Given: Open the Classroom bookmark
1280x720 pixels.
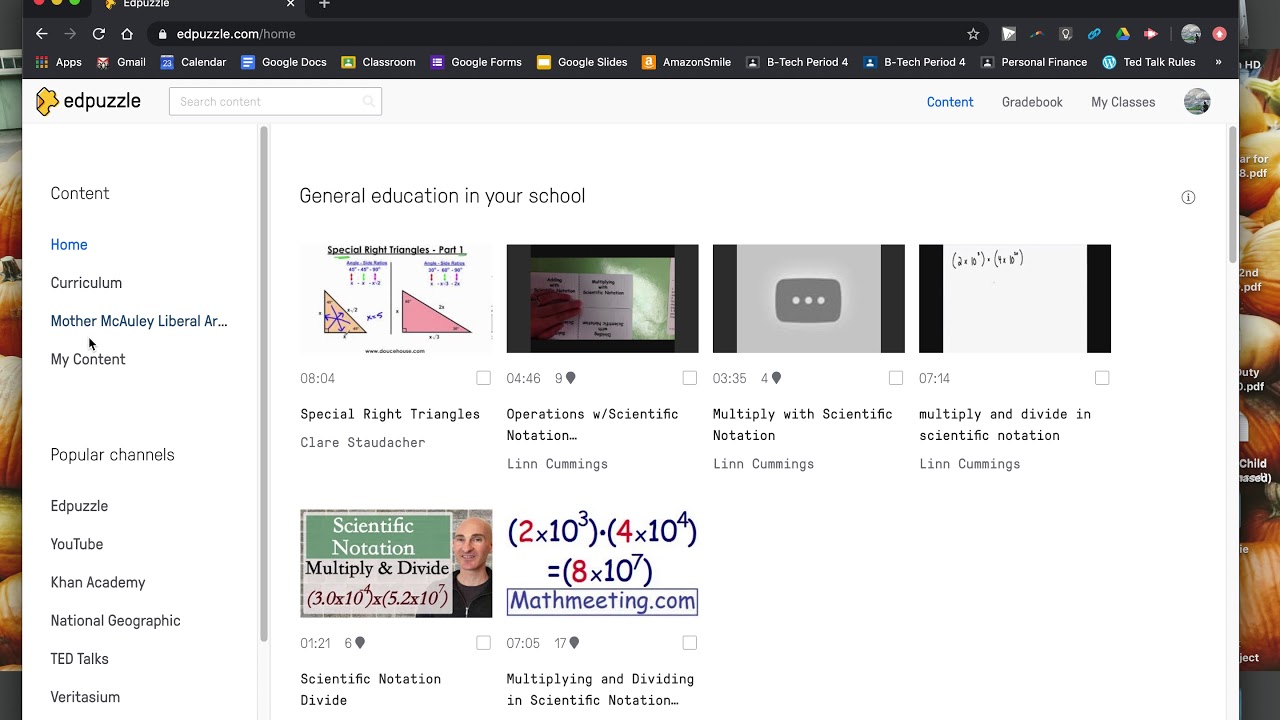Looking at the screenshot, I should pyautogui.click(x=378, y=62).
